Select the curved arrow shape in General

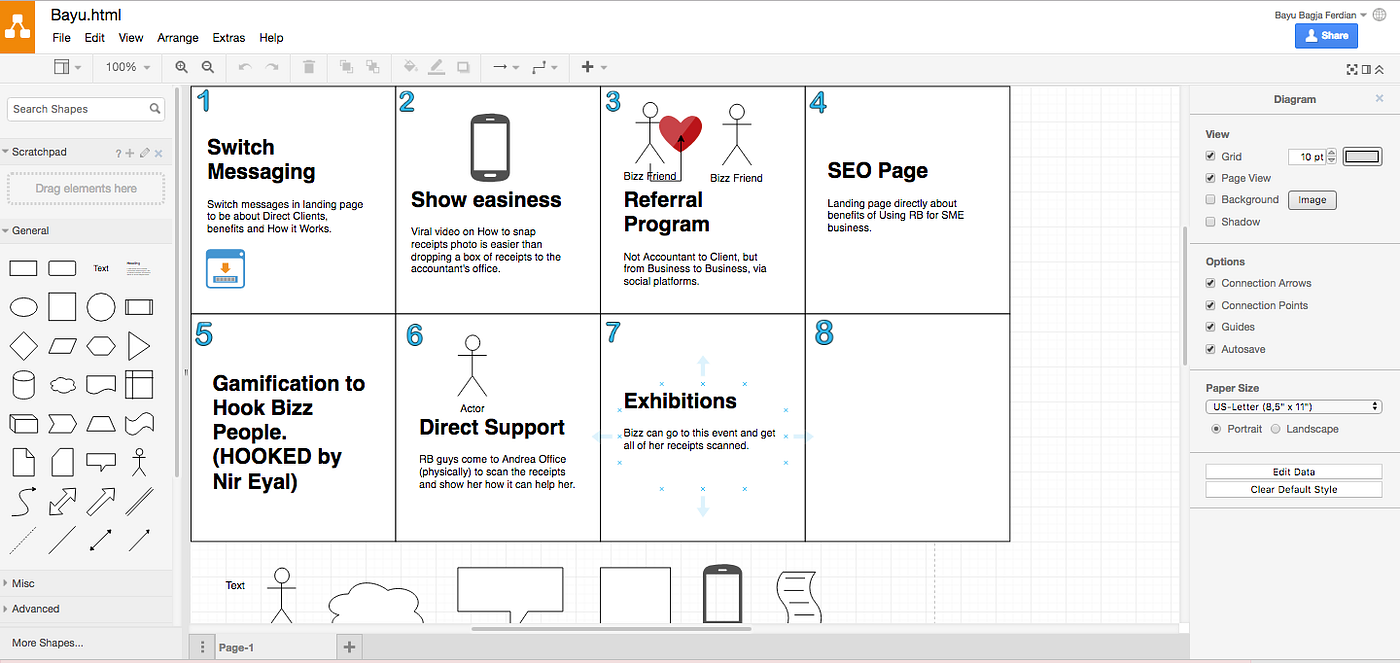click(24, 500)
